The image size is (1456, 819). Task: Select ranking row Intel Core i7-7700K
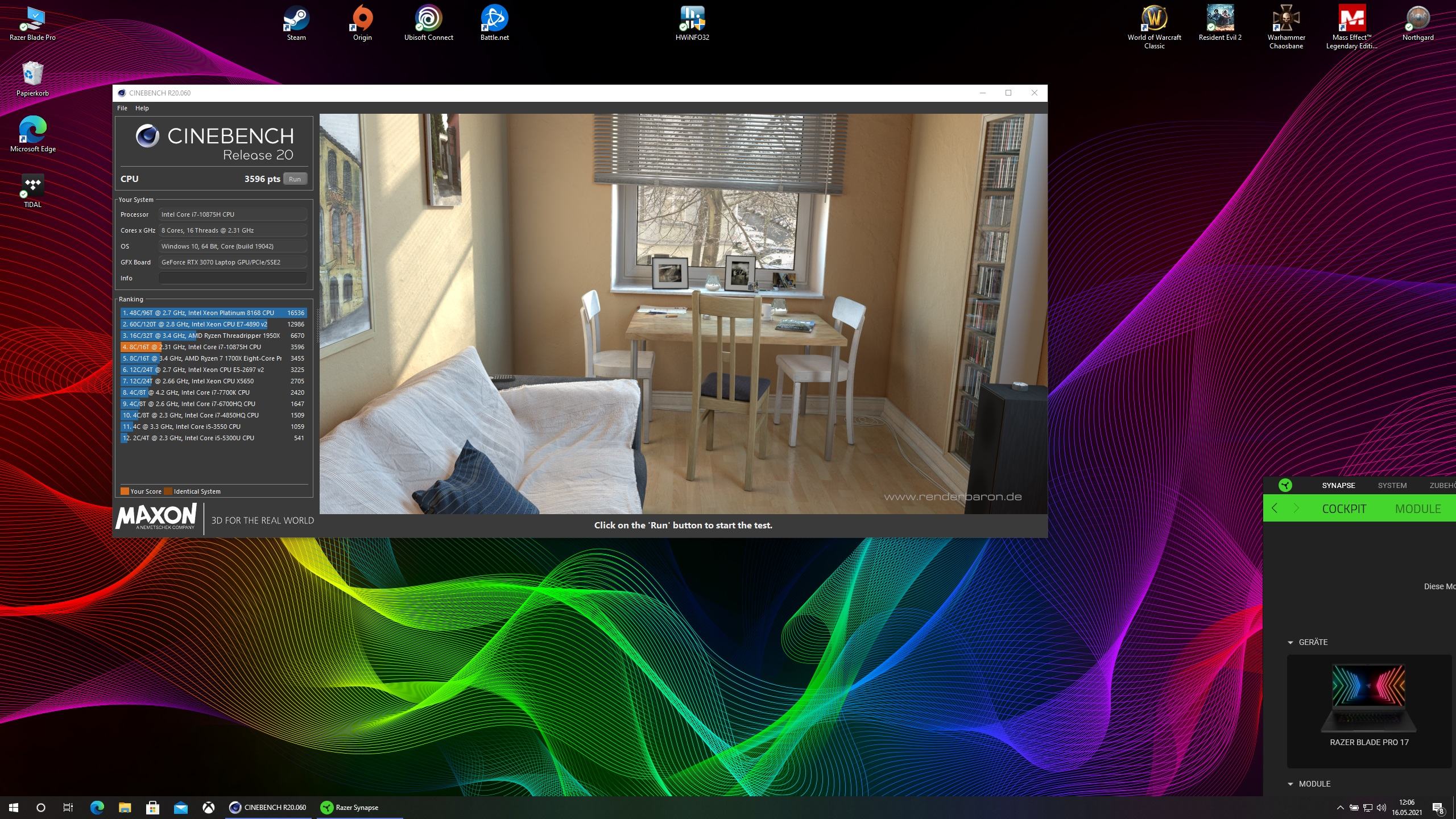213,392
